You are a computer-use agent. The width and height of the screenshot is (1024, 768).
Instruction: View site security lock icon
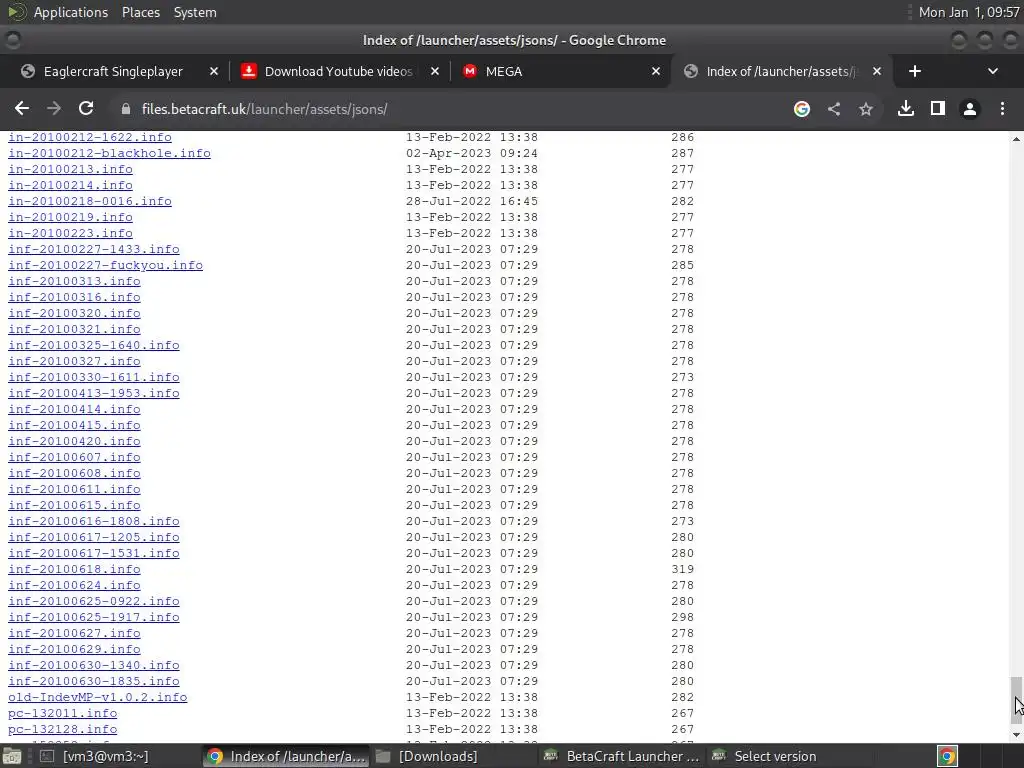[126, 109]
